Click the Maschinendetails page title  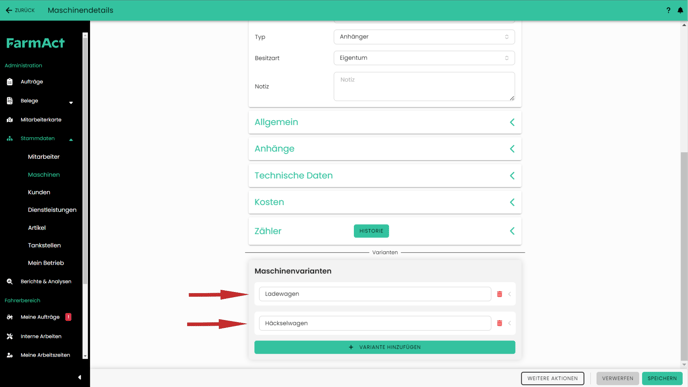tap(80, 10)
